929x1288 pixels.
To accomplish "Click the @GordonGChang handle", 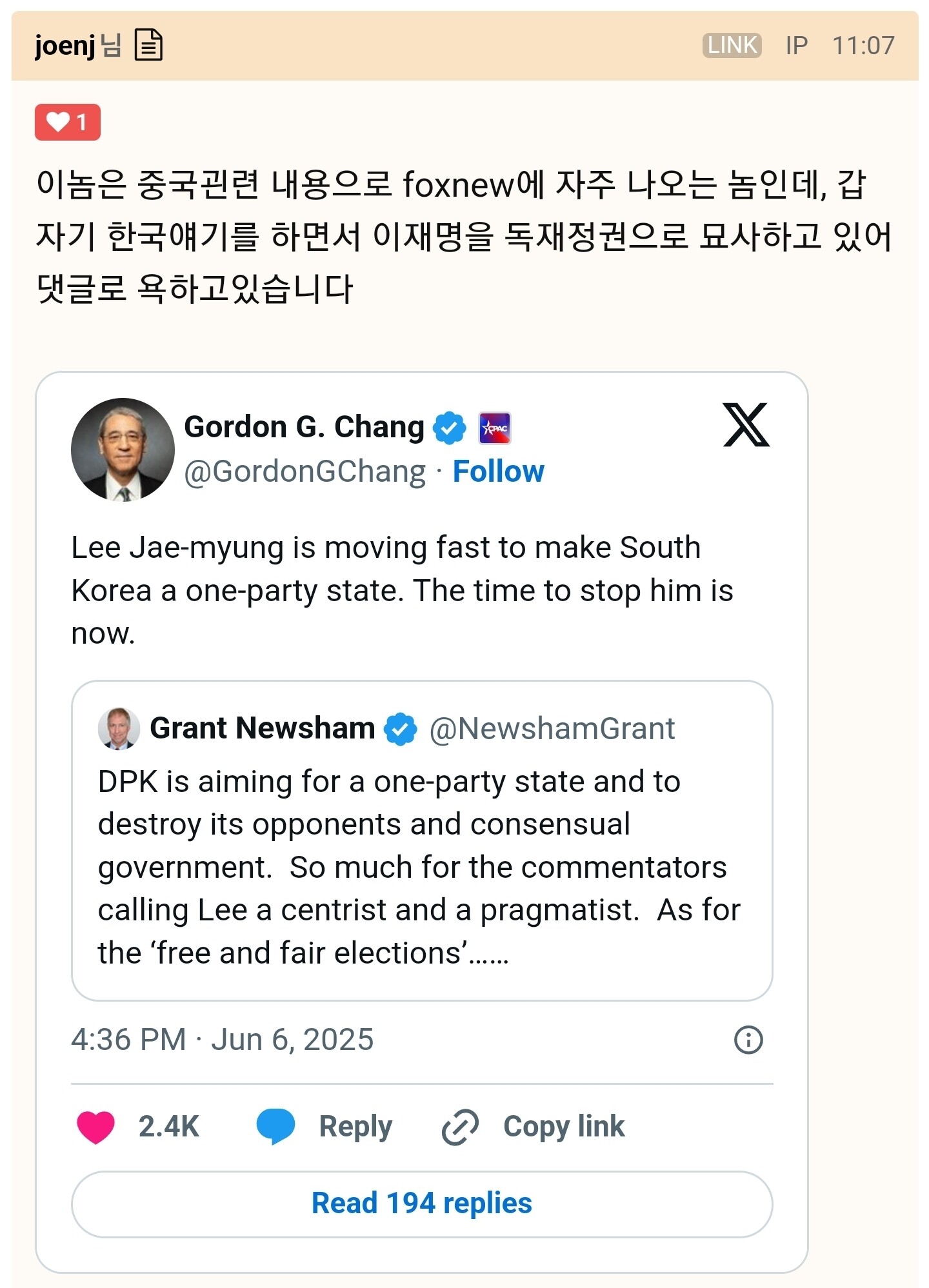I will coord(305,471).
